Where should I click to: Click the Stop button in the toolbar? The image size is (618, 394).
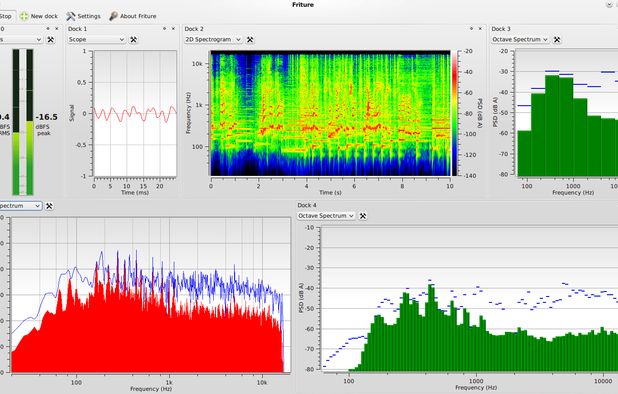coord(6,16)
